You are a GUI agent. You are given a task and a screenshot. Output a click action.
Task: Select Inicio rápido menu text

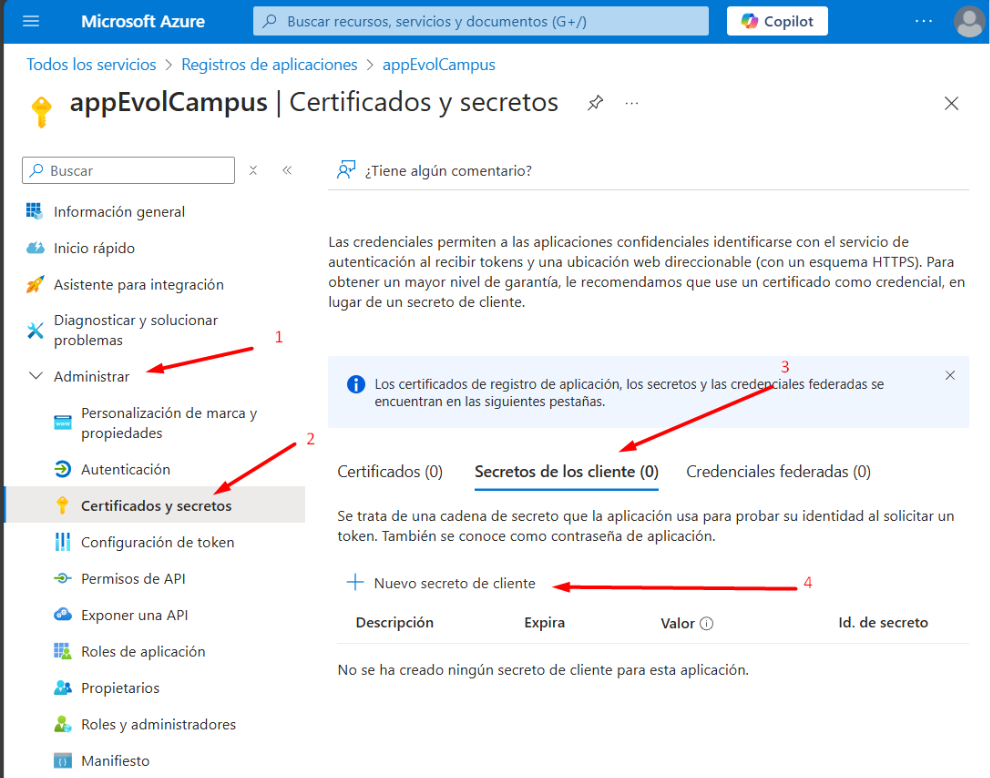point(94,248)
